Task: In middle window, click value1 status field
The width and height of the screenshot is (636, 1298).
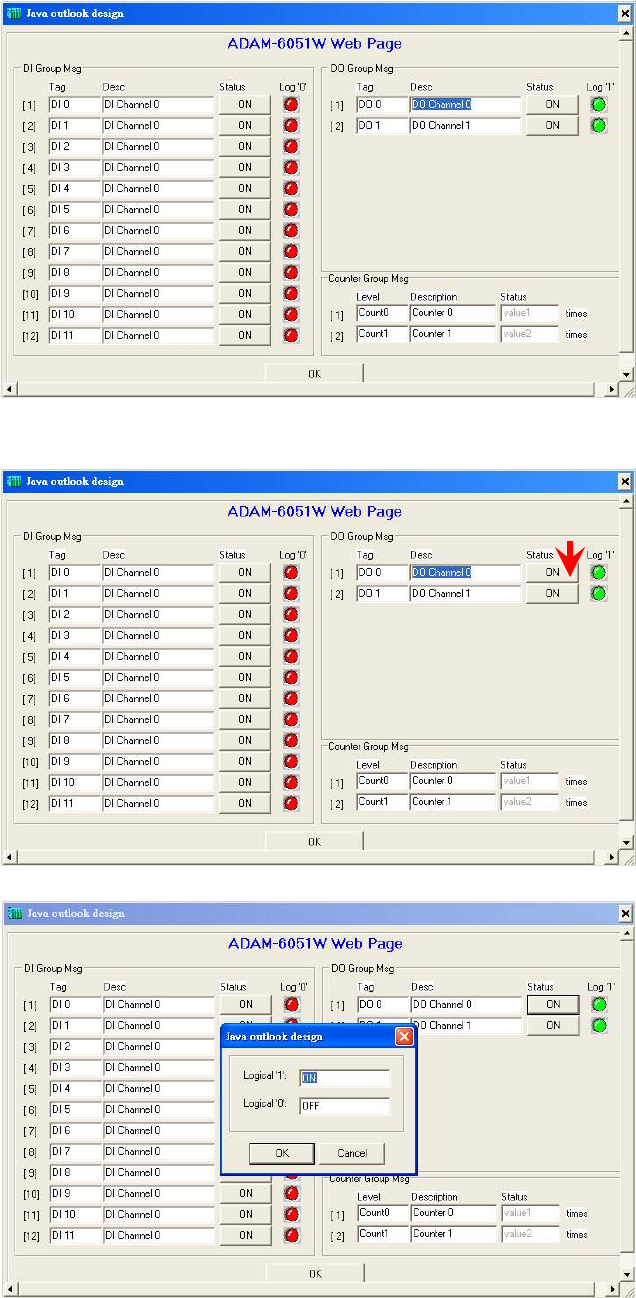Action: click(x=529, y=781)
